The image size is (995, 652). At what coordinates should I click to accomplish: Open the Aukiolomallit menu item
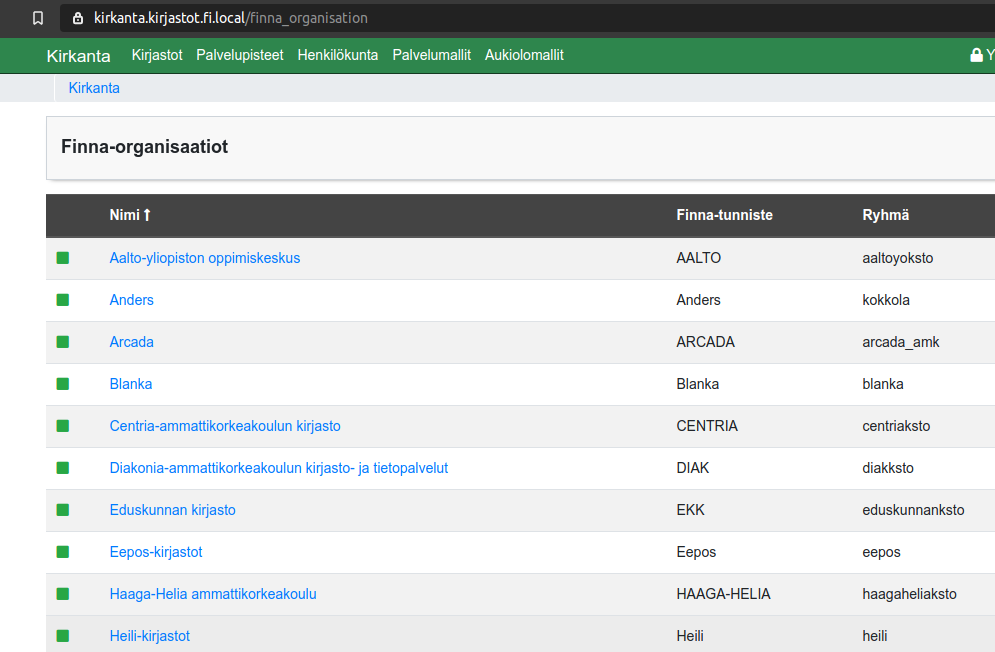point(524,55)
